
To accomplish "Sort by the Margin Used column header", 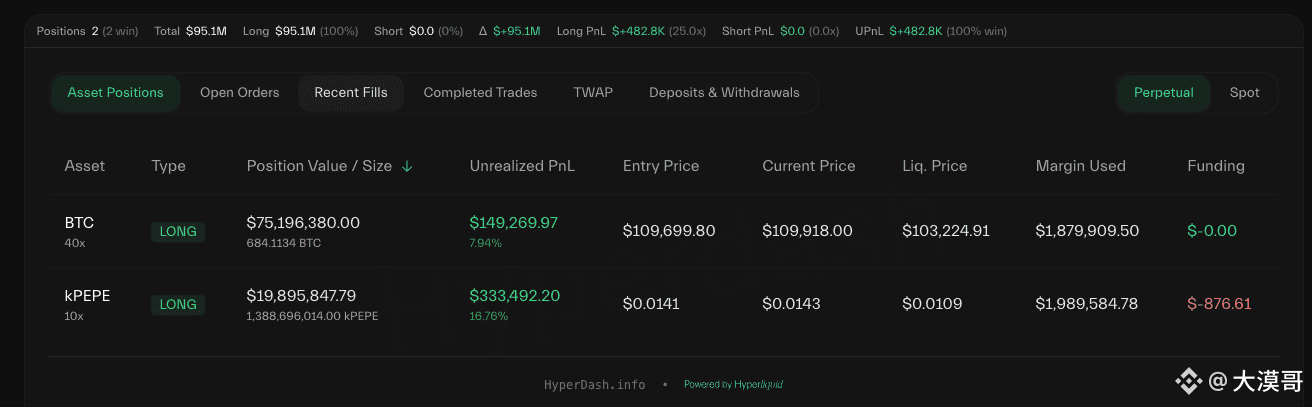I will pos(1081,166).
